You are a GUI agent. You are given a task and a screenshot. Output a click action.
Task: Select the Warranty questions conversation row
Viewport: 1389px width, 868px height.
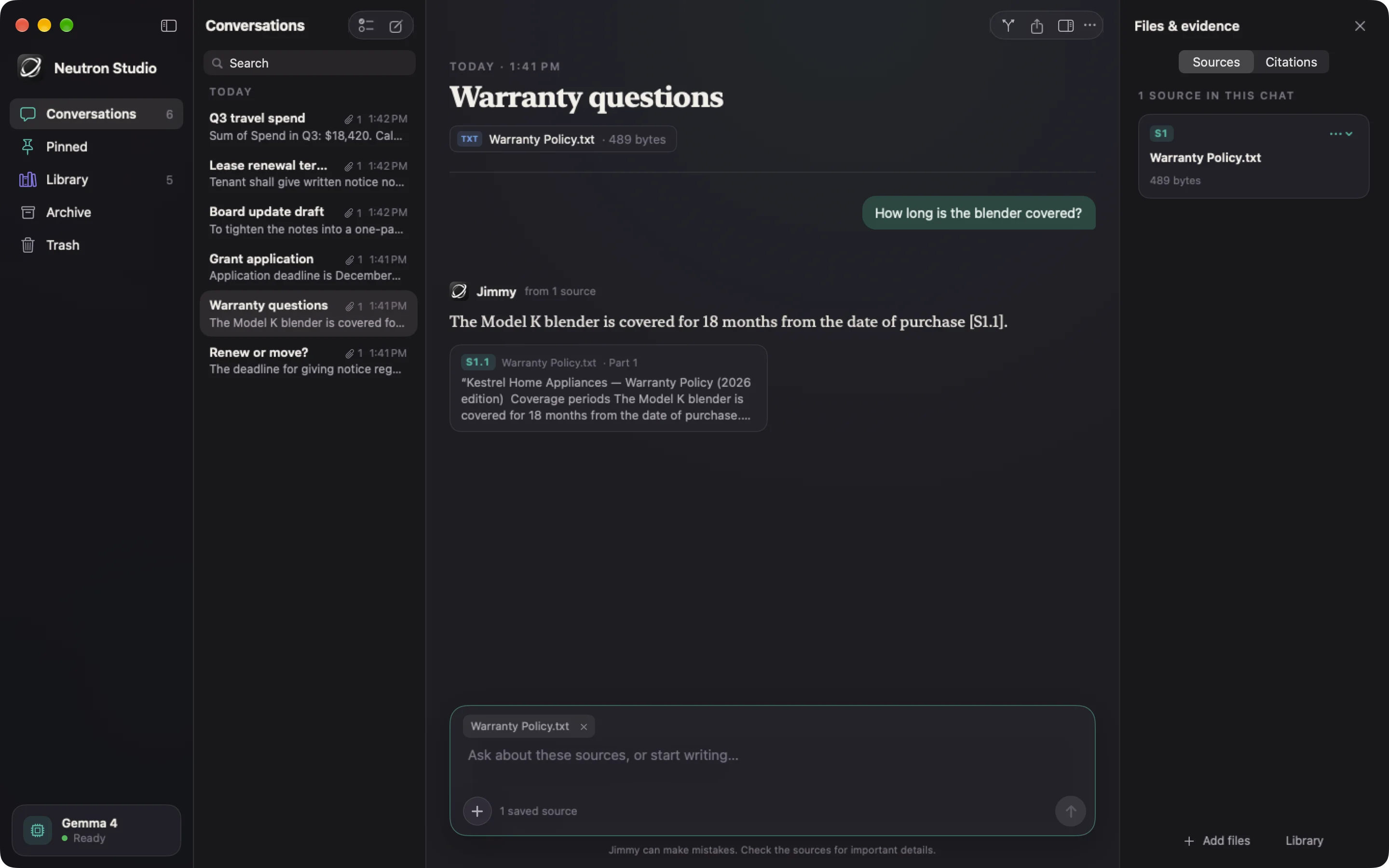point(308,313)
